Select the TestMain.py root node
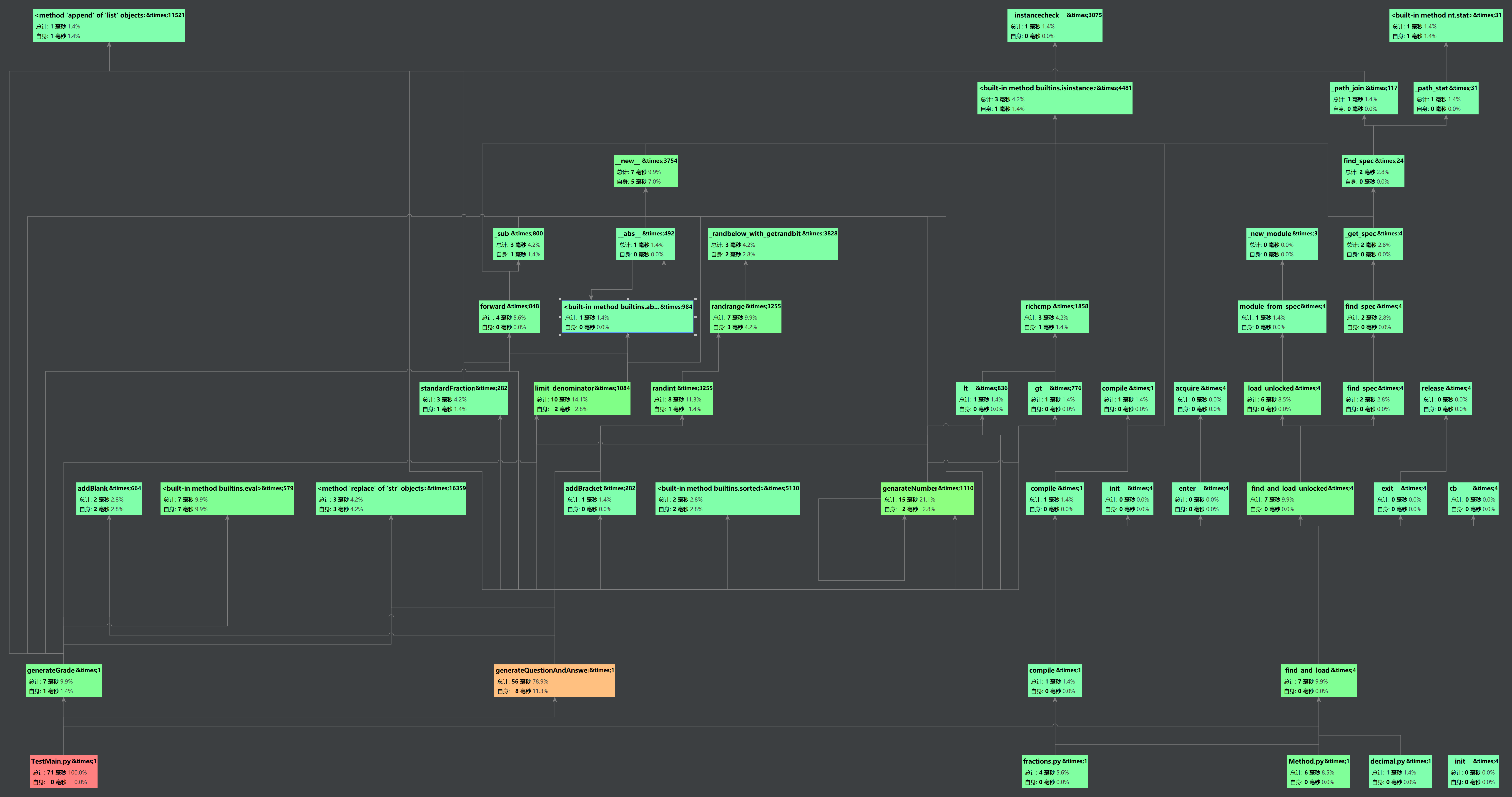Screen dimensions: 1512x797 coord(63,771)
